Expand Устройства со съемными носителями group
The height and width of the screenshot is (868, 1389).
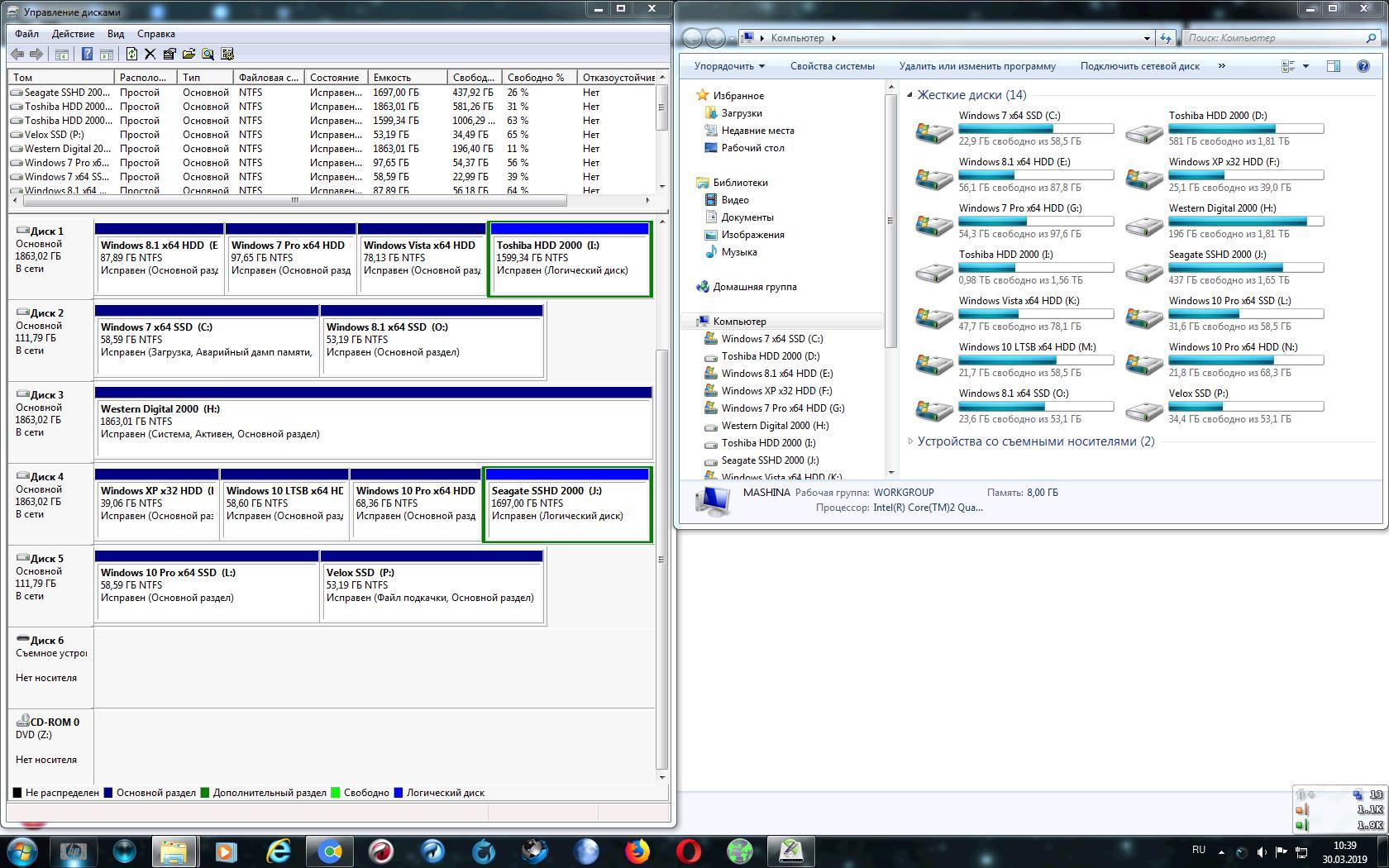click(910, 441)
